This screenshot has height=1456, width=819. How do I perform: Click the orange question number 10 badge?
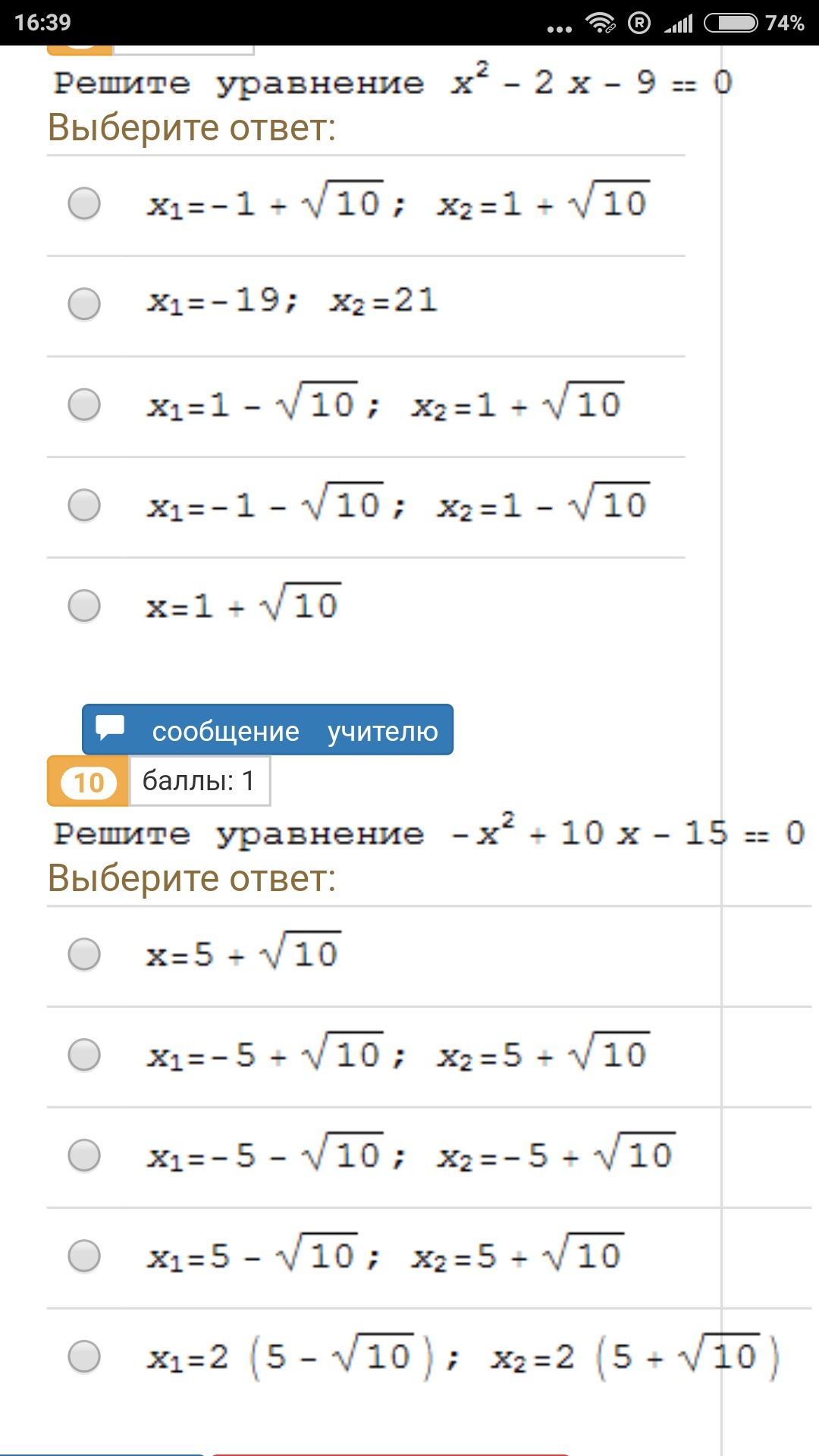pos(86,783)
